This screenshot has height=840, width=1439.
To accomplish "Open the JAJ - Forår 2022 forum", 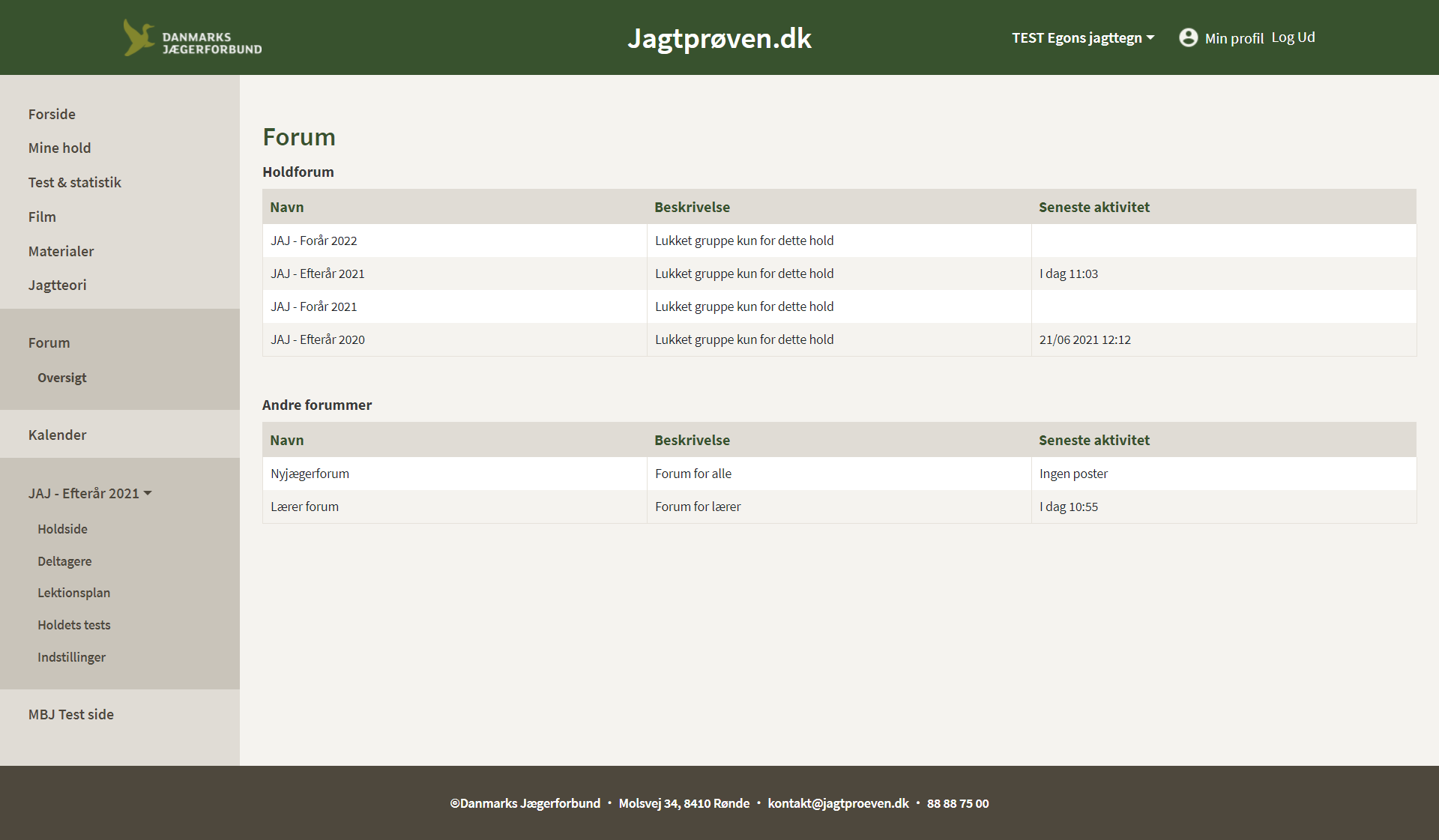I will click(313, 241).
